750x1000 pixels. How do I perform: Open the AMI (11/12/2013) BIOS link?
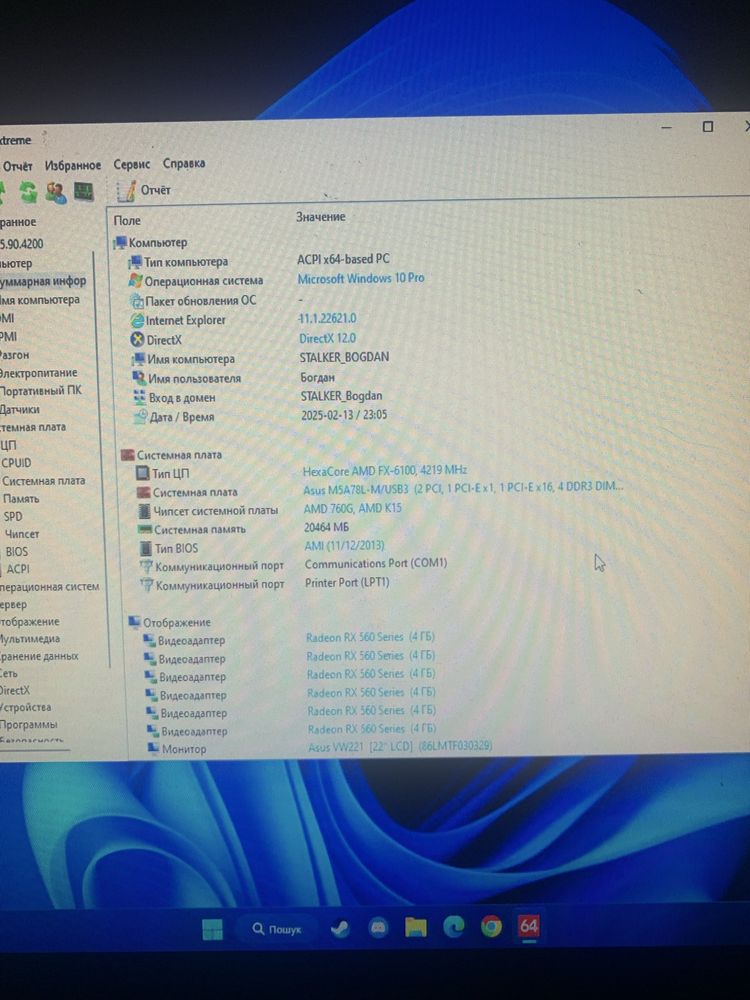[344, 545]
